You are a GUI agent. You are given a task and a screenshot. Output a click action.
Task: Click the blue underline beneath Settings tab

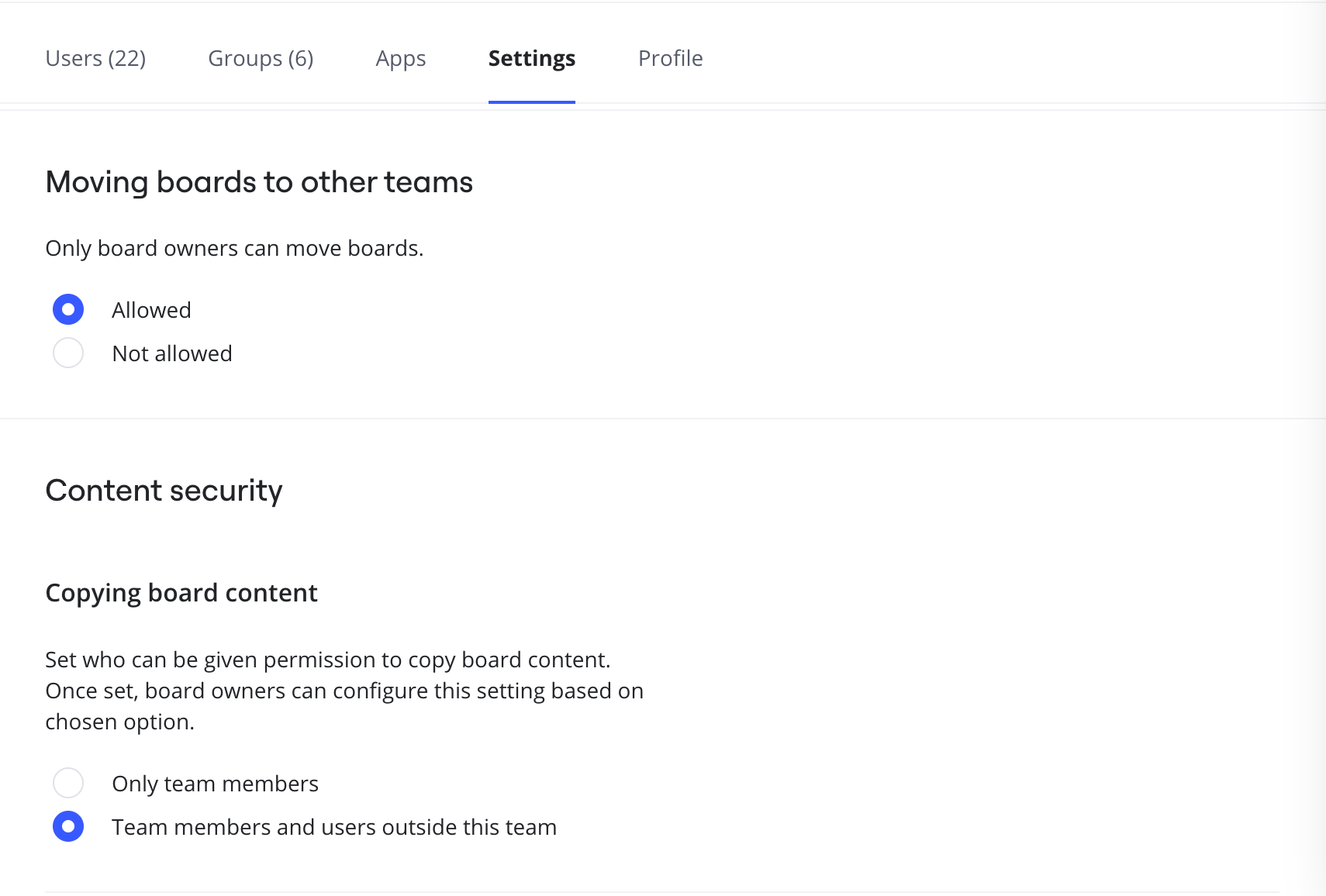coord(531,102)
